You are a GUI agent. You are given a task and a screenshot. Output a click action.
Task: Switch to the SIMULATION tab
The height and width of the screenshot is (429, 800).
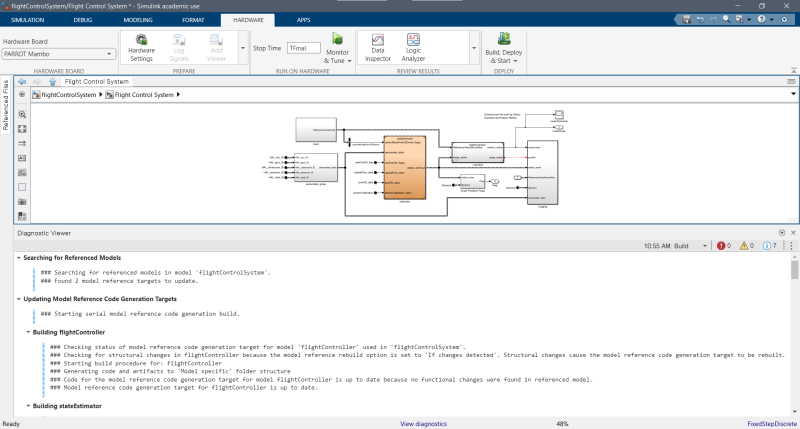(28, 20)
